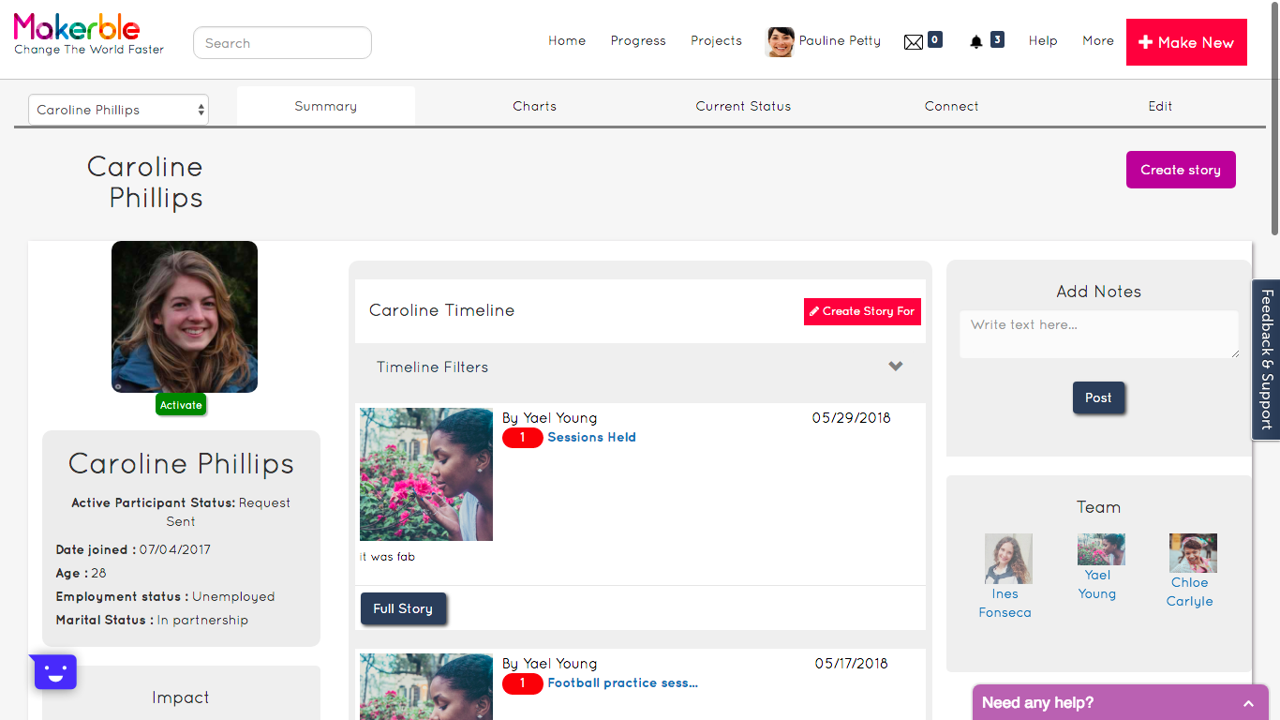Click the red badge next to Sessions Held
The image size is (1280, 720).
(522, 438)
